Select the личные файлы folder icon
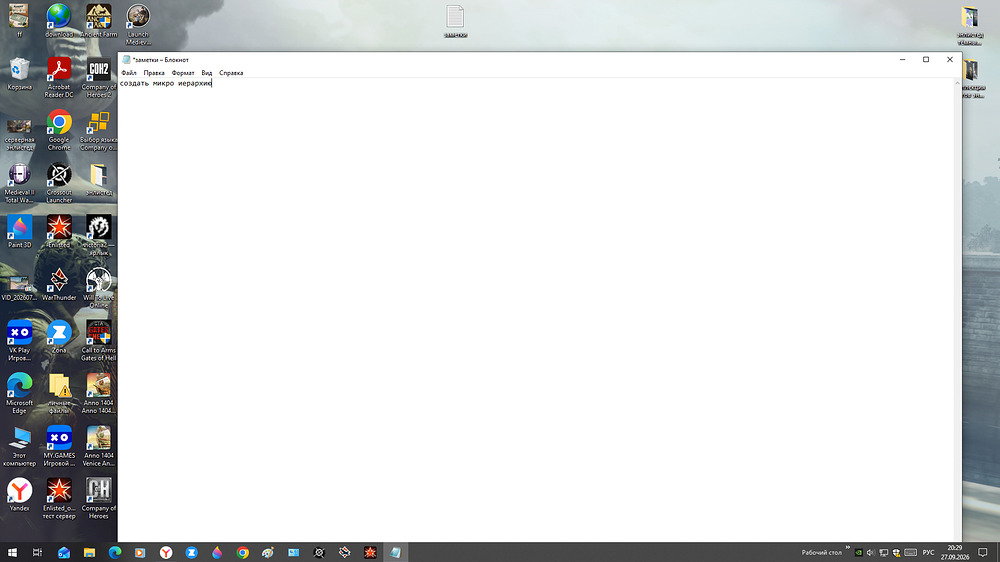 (59, 394)
